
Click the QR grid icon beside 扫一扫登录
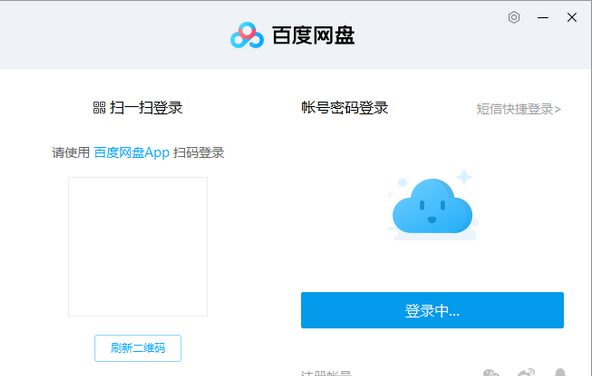tap(99, 108)
